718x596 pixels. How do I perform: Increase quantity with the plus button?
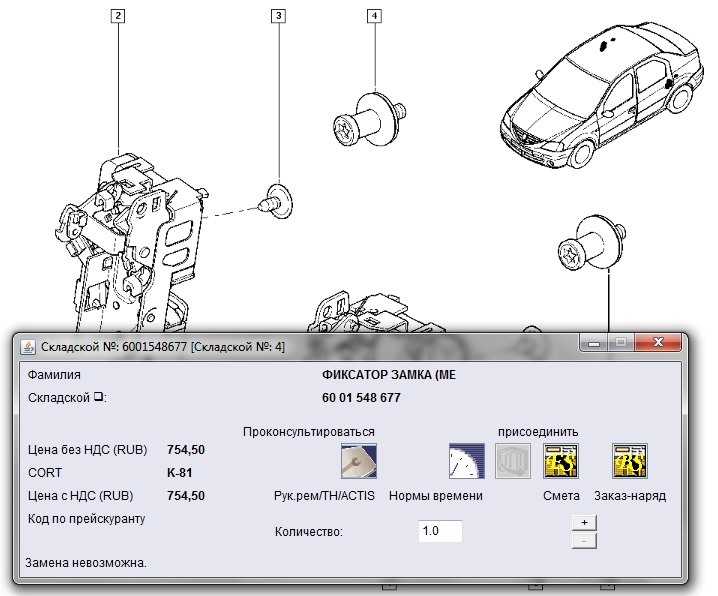[x=584, y=522]
